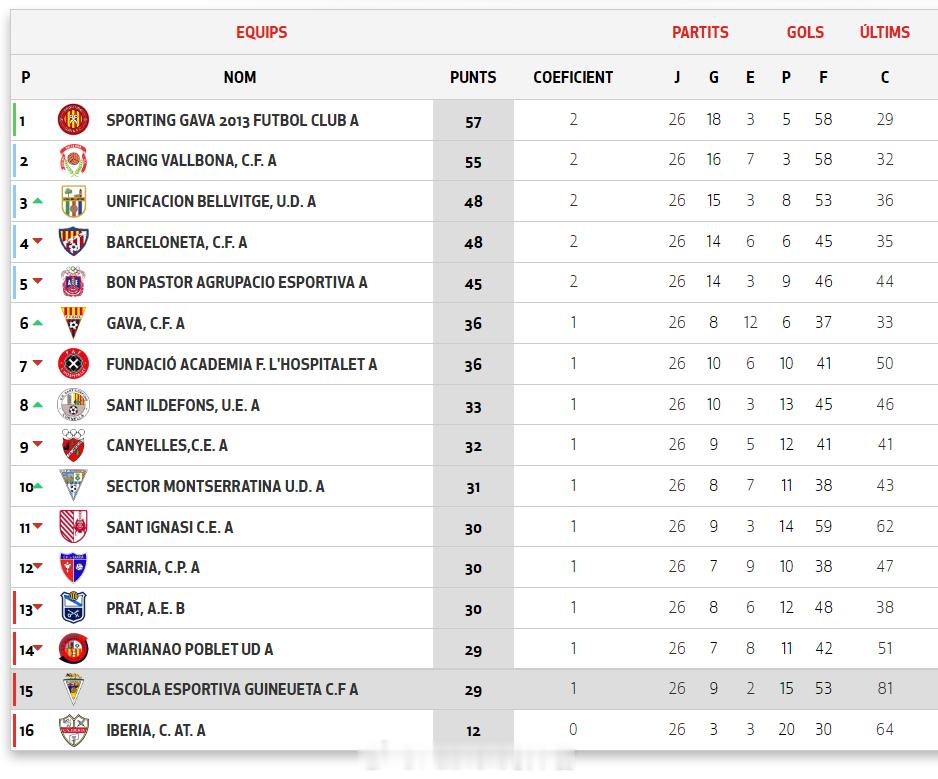This screenshot has height=779, width=938.
Task: Click the ÚLTIMS column header
Action: pyautogui.click(x=884, y=32)
